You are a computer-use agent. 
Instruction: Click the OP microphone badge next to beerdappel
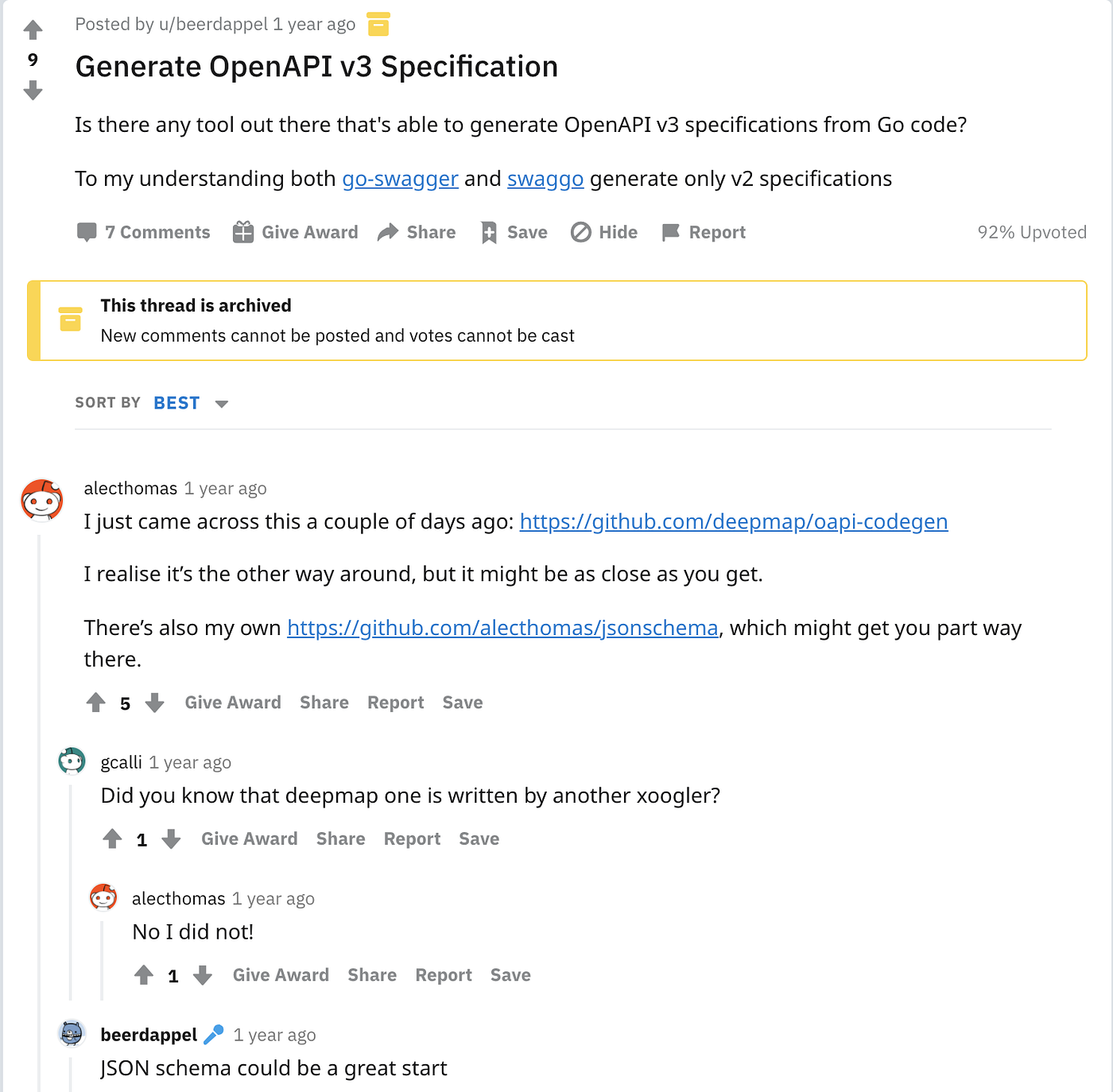coord(213,1033)
